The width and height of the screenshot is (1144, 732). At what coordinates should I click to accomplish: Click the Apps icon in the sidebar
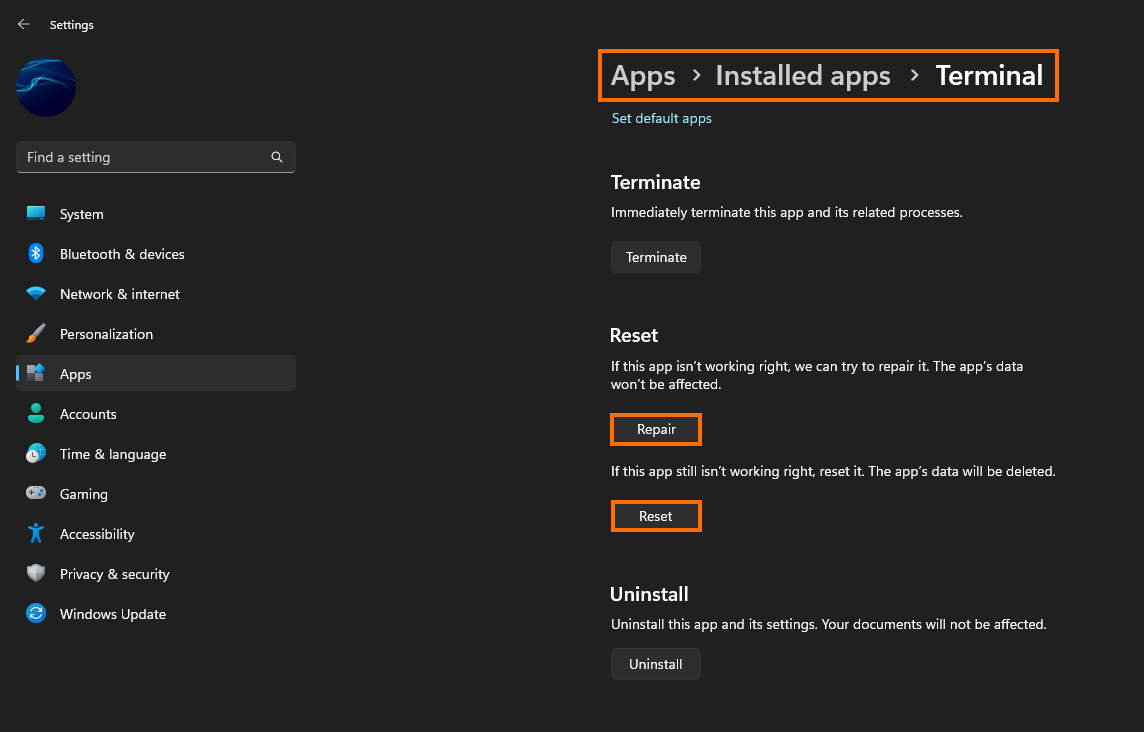(x=36, y=373)
